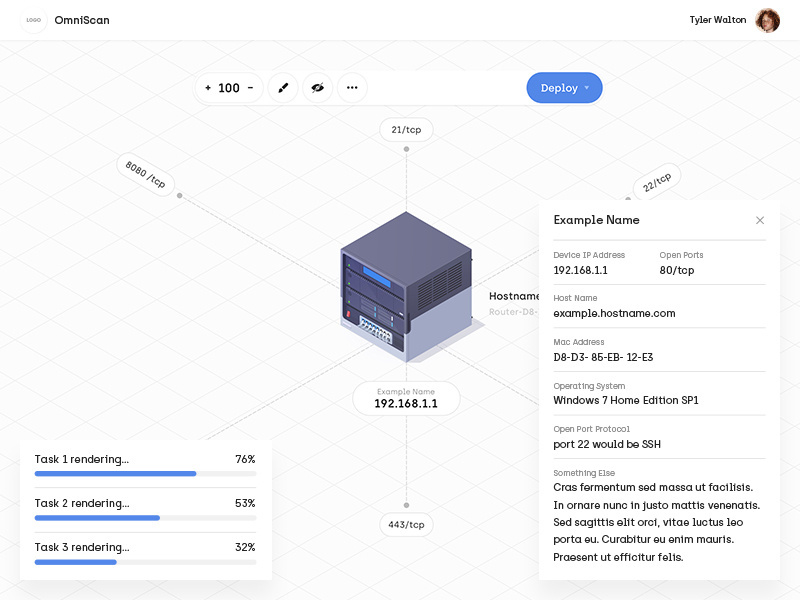Image resolution: width=800 pixels, height=600 pixels.
Task: Click the minus zoom-out button
Action: pyautogui.click(x=250, y=88)
